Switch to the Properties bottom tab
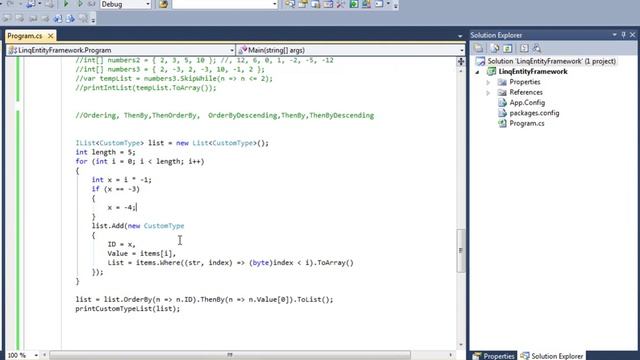This screenshot has width=640, height=360. coord(493,356)
